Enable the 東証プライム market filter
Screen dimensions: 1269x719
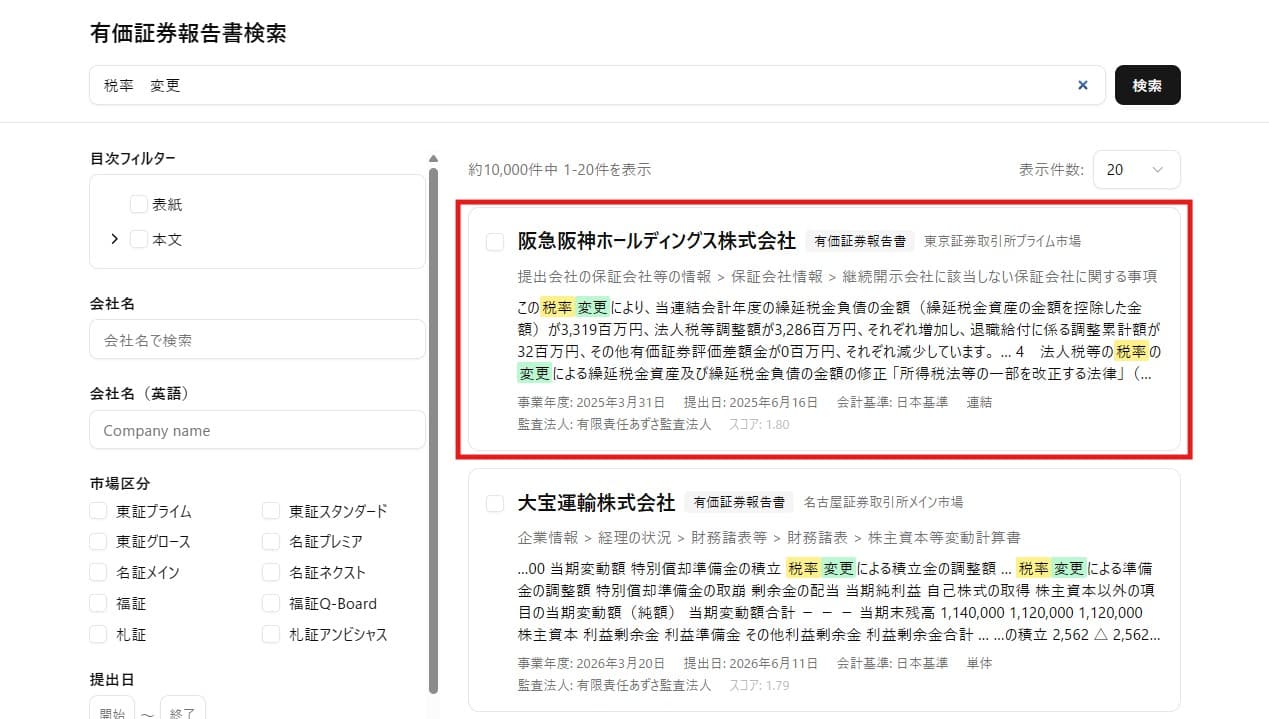tap(98, 511)
